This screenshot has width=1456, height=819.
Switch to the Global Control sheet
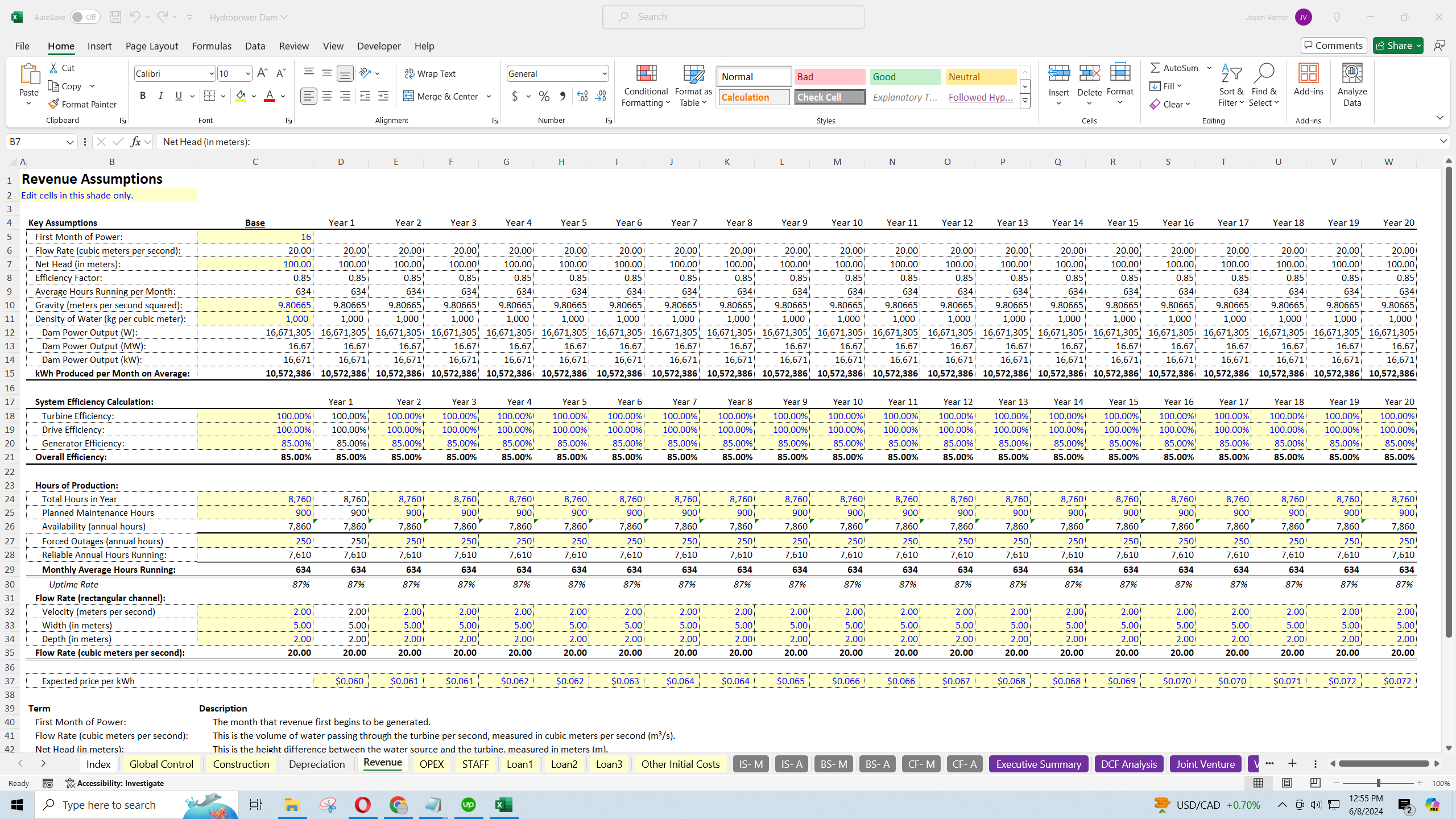(x=161, y=764)
